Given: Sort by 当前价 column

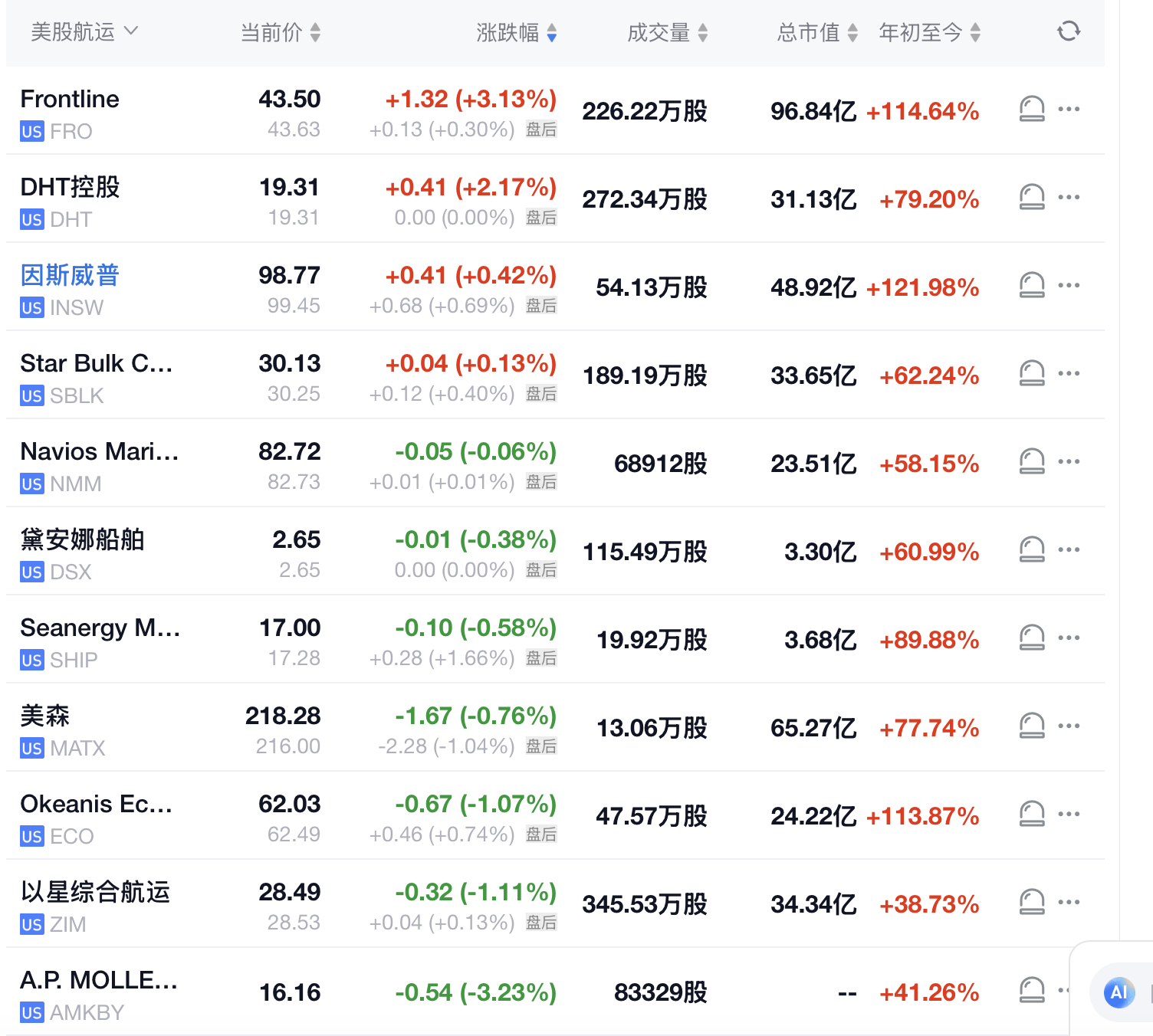Looking at the screenshot, I should click(281, 32).
